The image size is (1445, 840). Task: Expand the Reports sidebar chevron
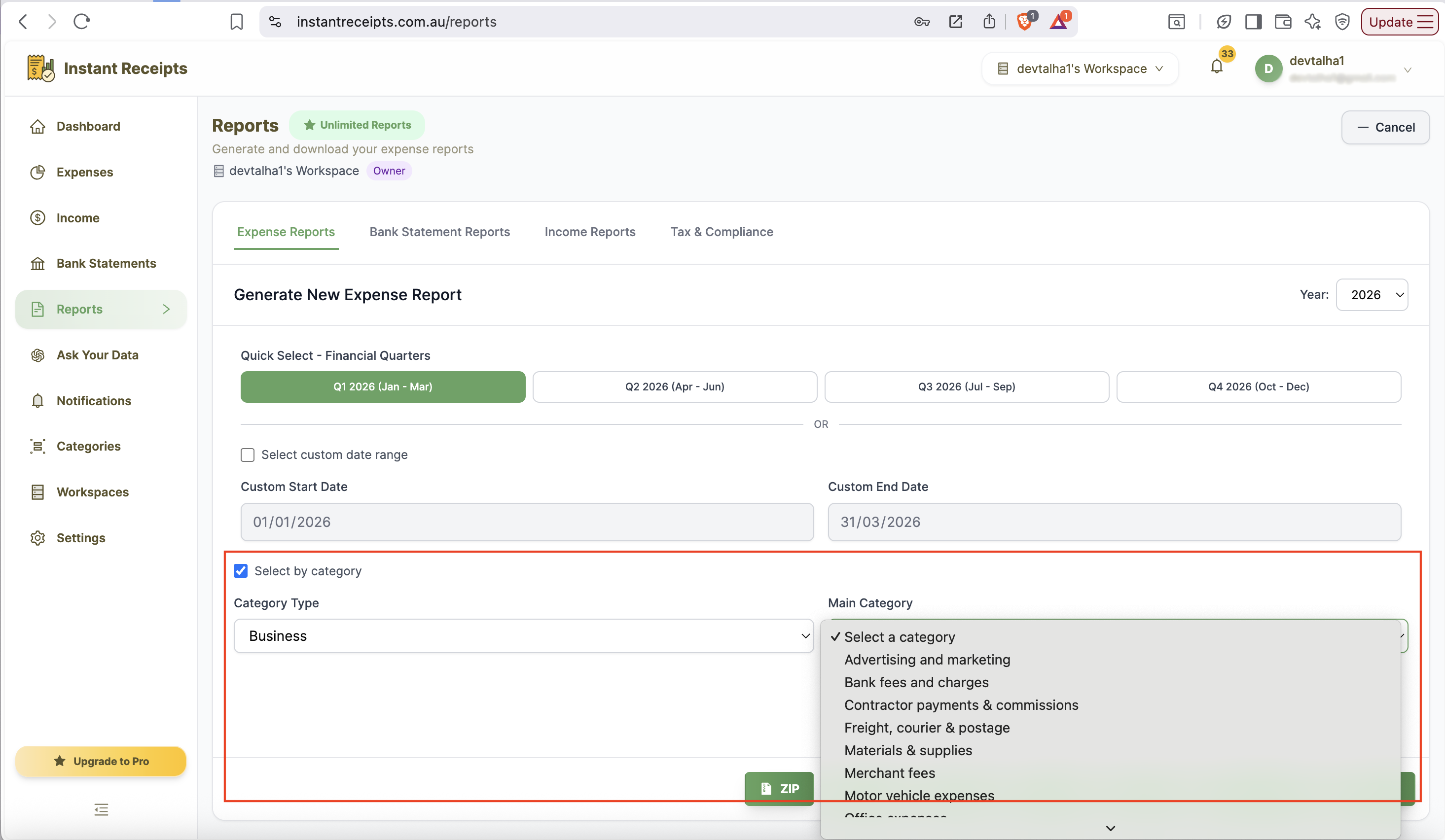(166, 309)
